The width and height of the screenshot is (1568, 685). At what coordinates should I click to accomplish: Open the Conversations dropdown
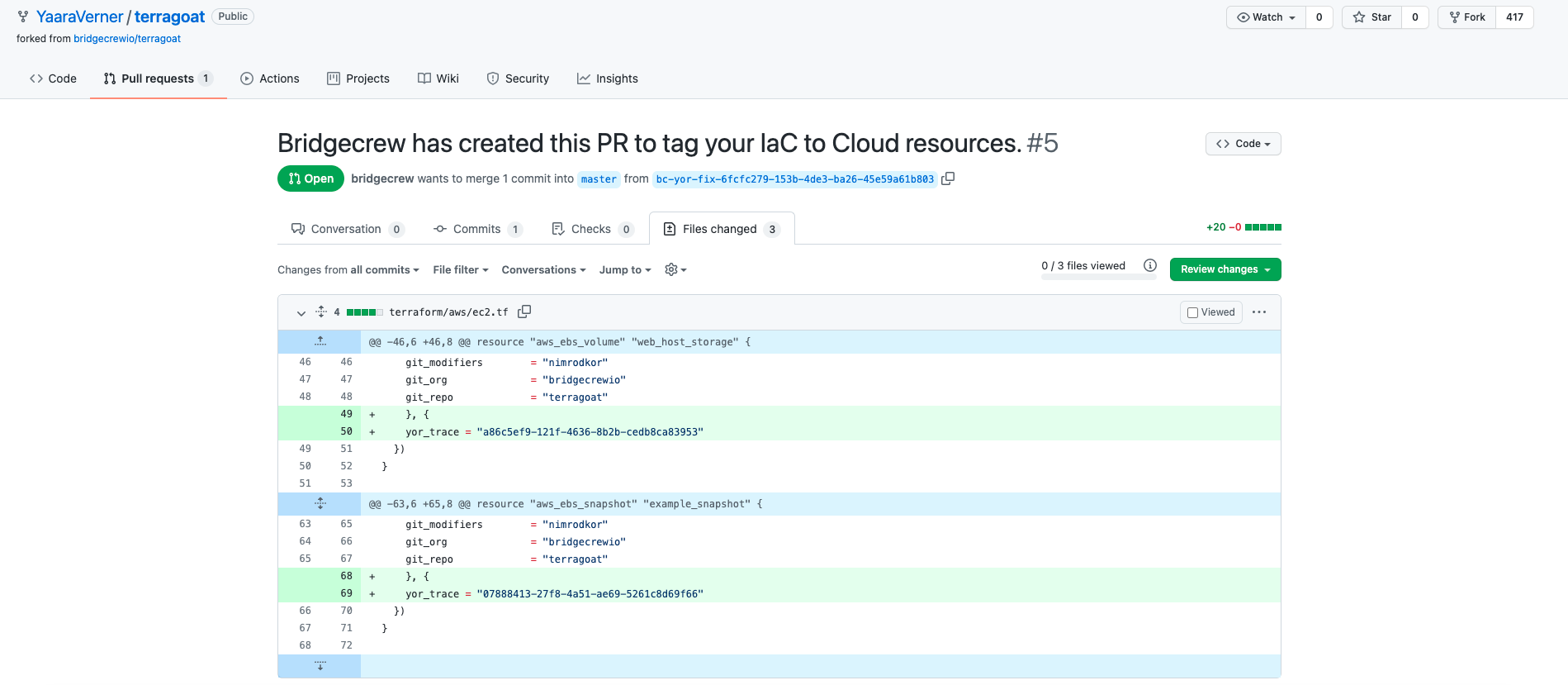point(544,269)
